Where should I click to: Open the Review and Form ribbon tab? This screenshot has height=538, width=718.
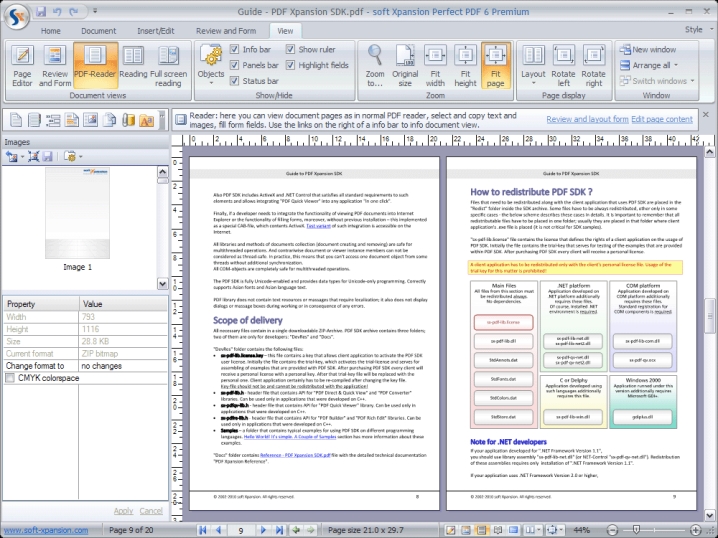coord(224,31)
